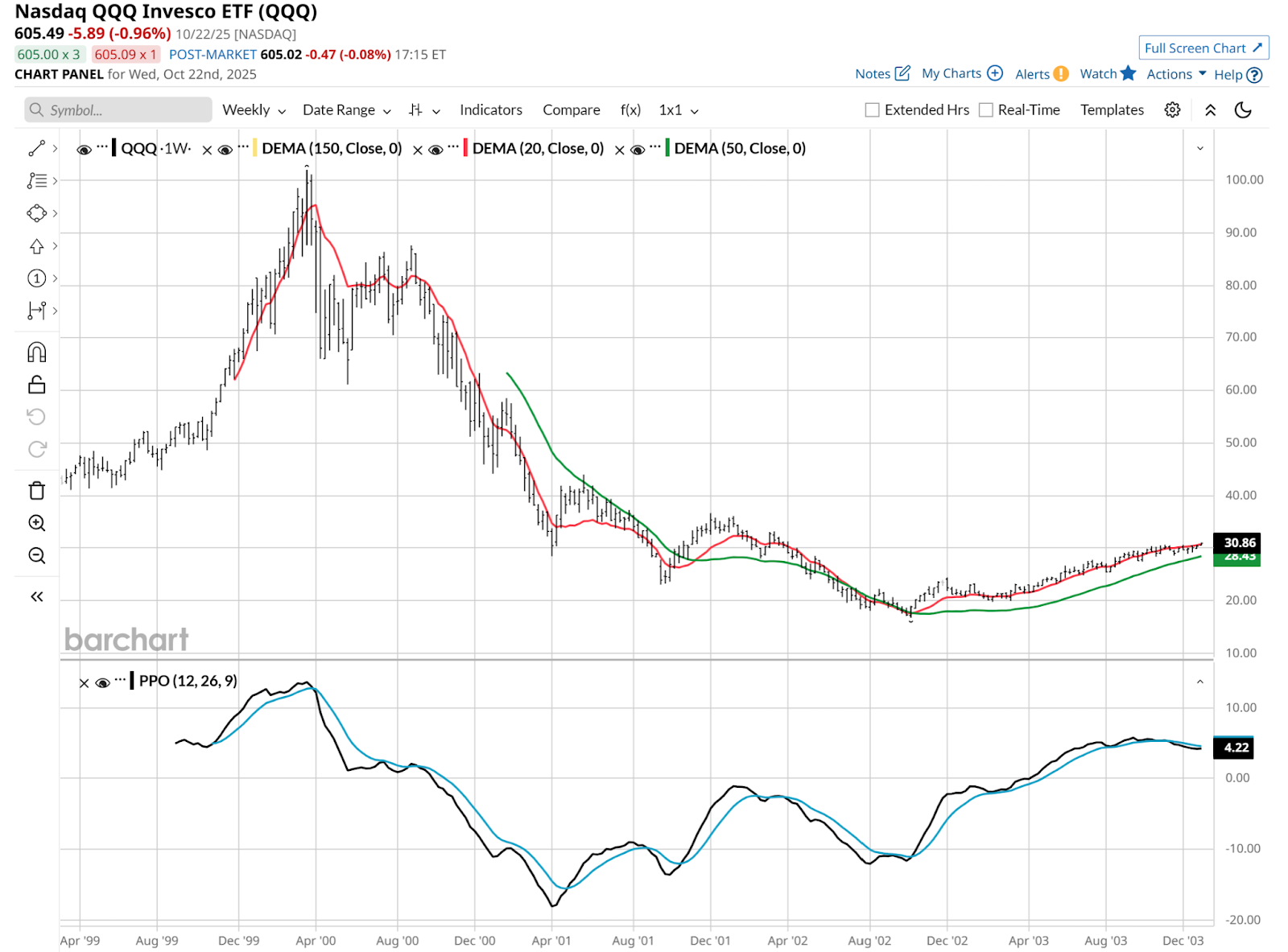This screenshot has height=952, width=1288.
Task: Open Notes for this symbol
Action: pyautogui.click(x=882, y=74)
